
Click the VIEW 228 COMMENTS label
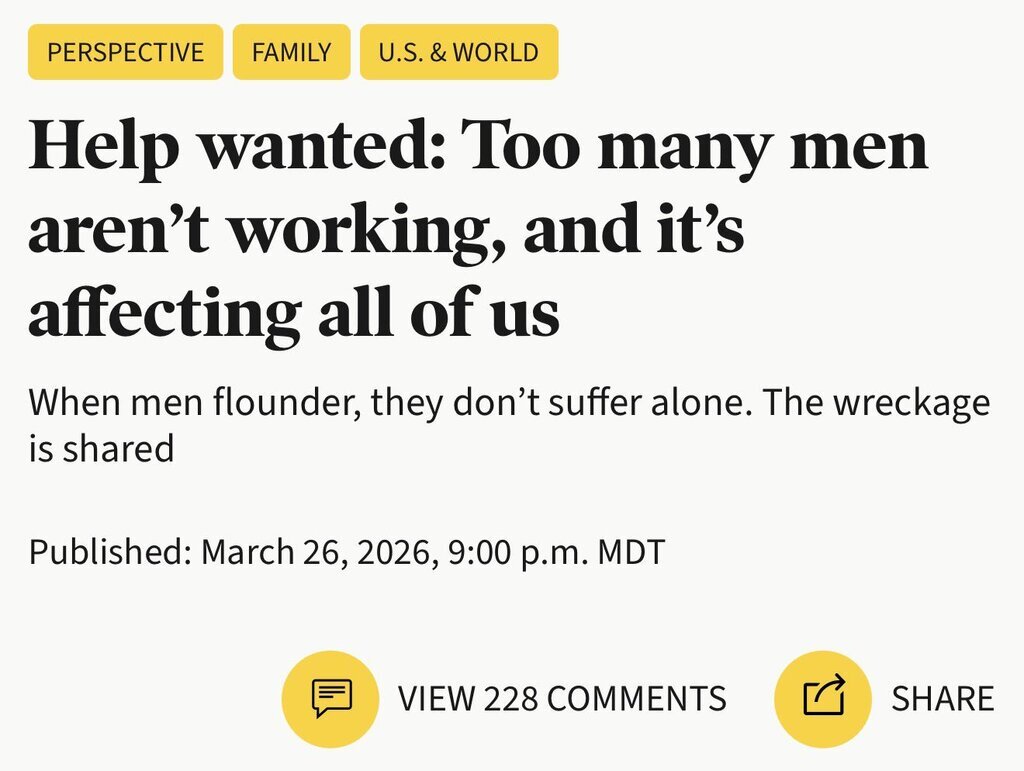(562, 698)
